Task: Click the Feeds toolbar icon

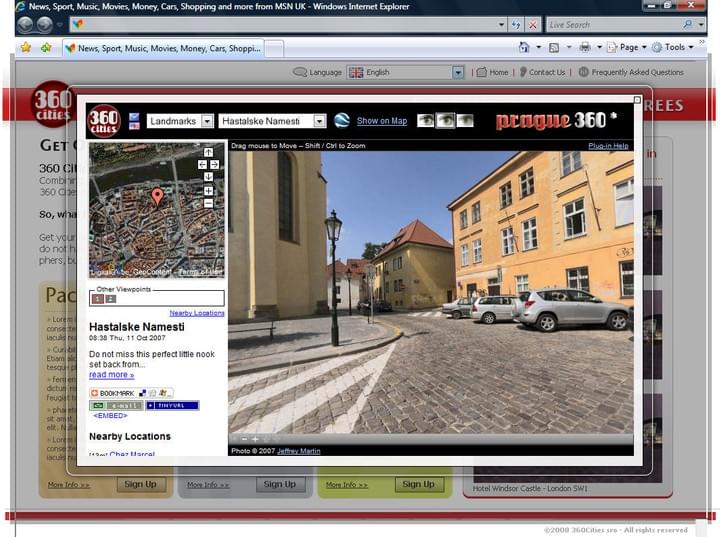Action: (x=554, y=47)
